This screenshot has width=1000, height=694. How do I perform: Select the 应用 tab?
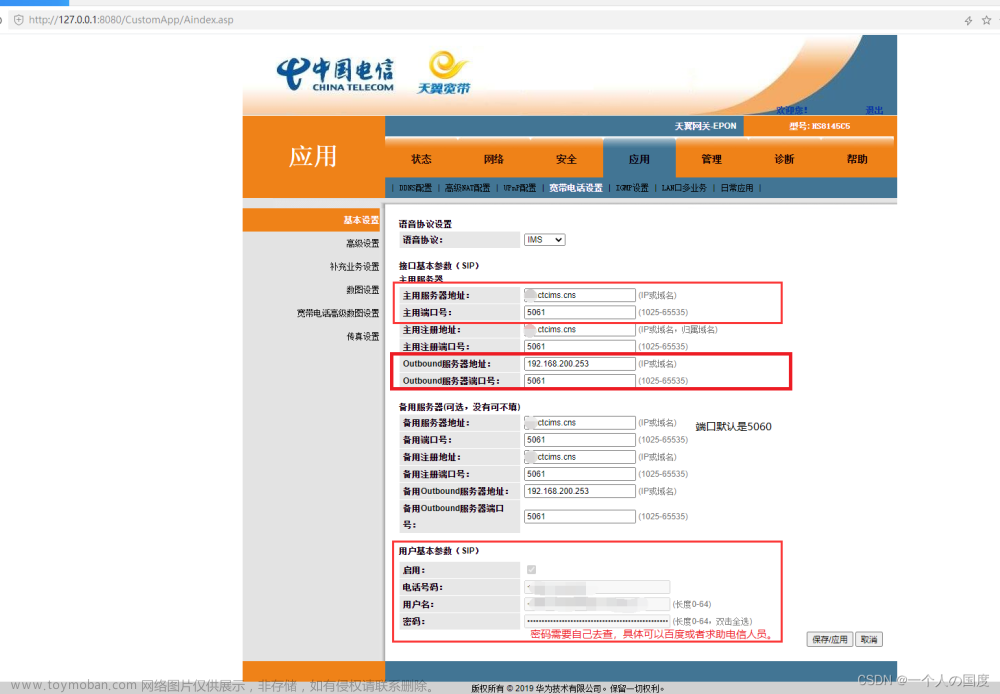[639, 159]
